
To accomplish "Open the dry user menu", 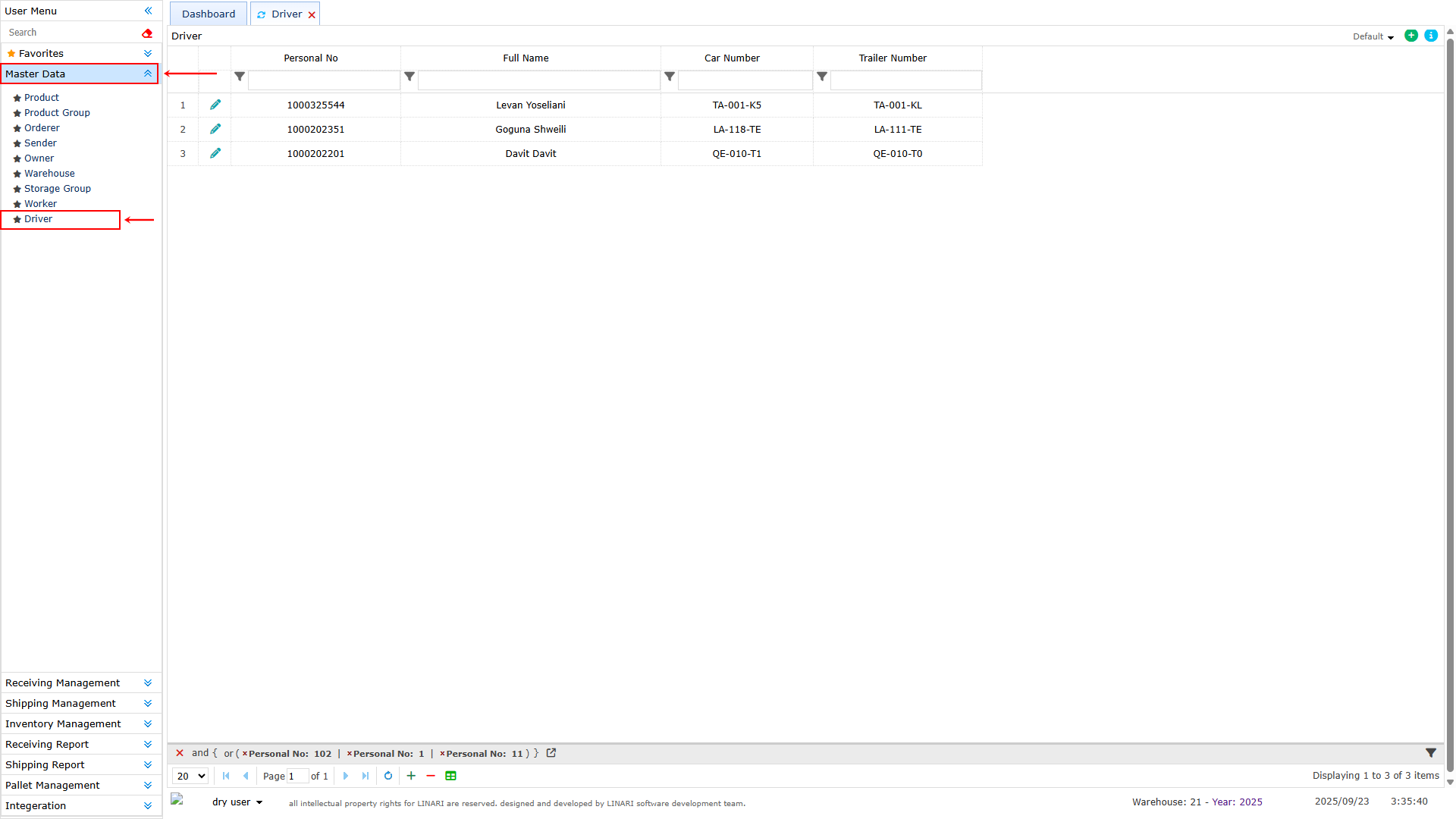I will point(237,802).
